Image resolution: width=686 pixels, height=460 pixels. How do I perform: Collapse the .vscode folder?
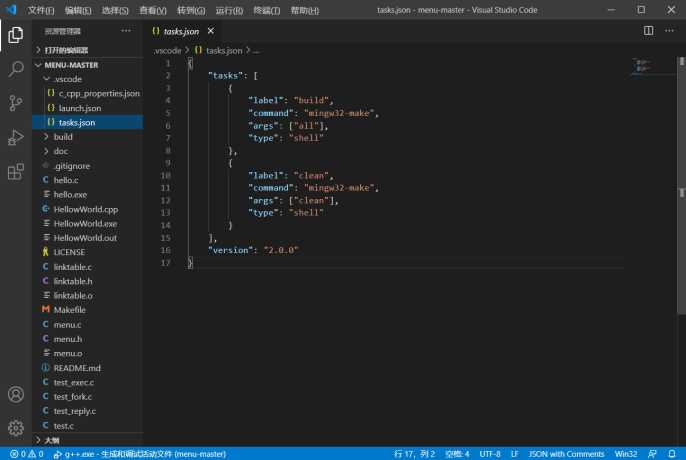pyautogui.click(x=88, y=79)
